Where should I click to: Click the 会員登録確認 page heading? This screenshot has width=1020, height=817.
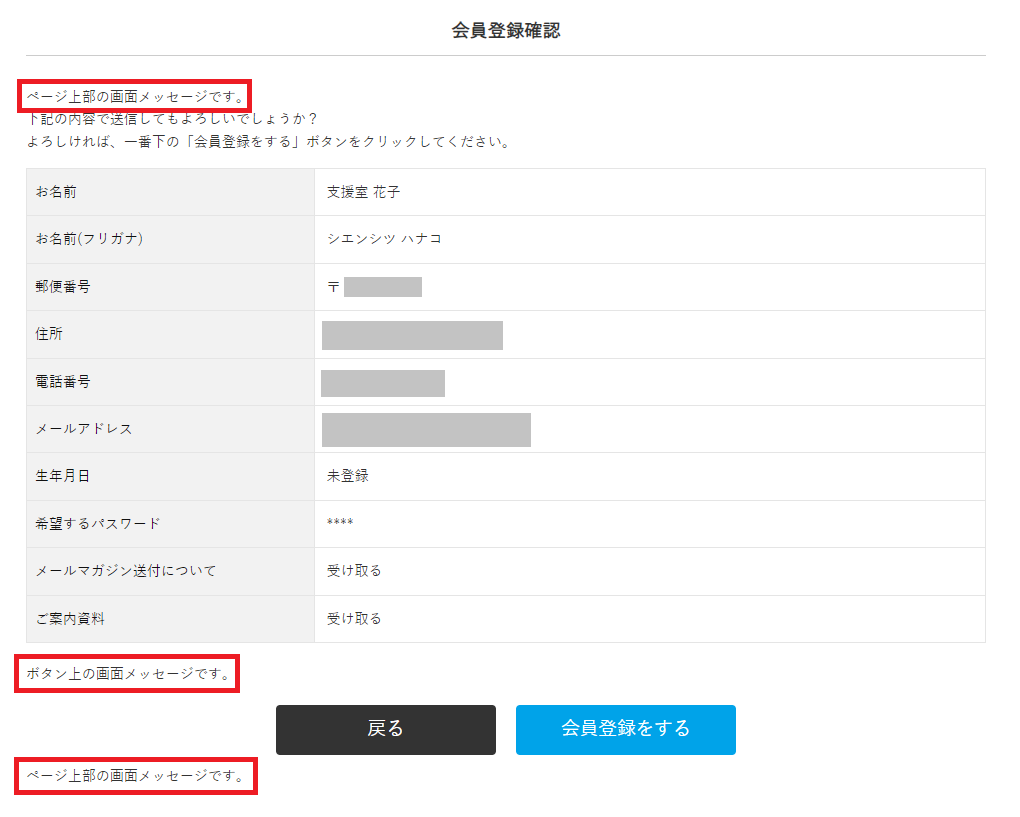(505, 31)
